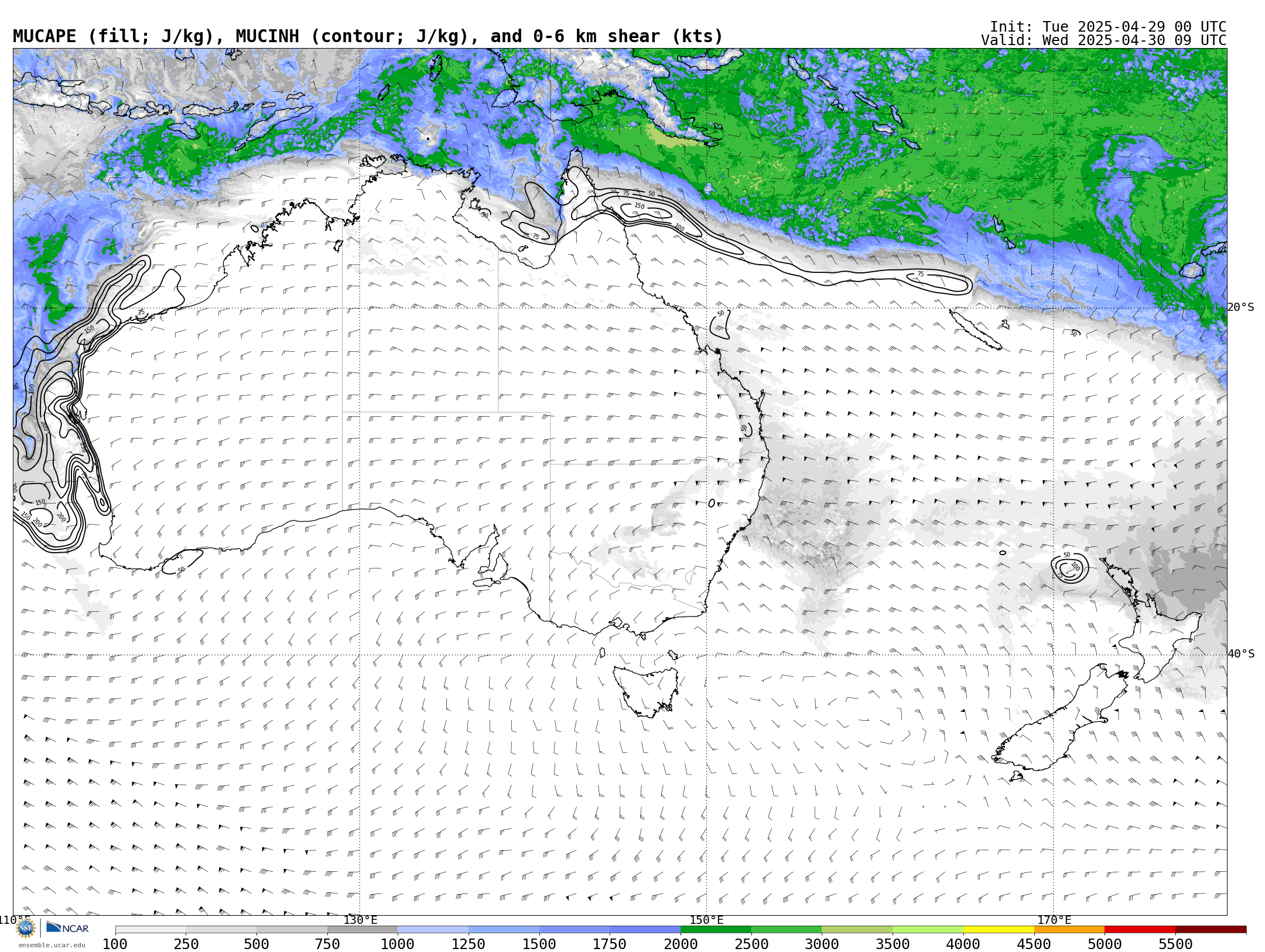Select the 3000–3500 olive colorbar swatch
The image size is (1265, 952).
coord(857,930)
